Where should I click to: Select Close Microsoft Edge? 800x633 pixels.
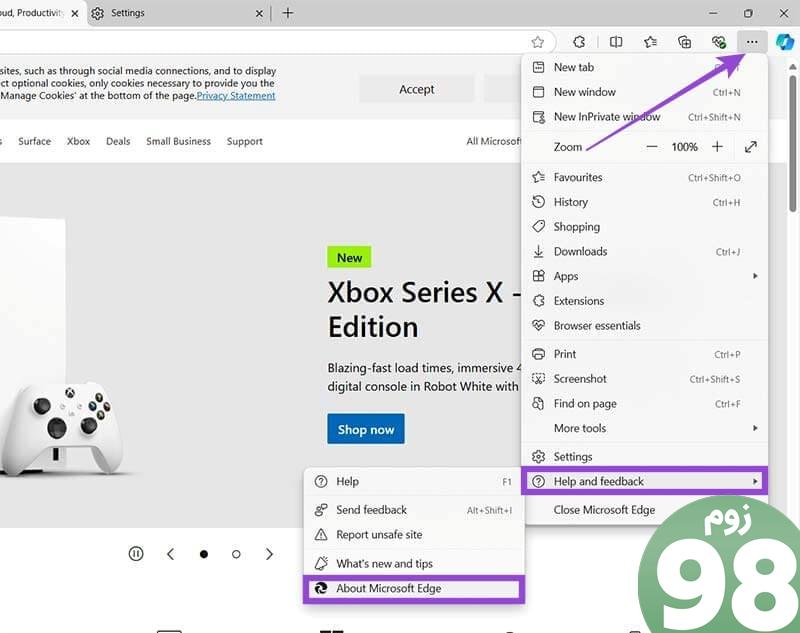click(x=645, y=510)
